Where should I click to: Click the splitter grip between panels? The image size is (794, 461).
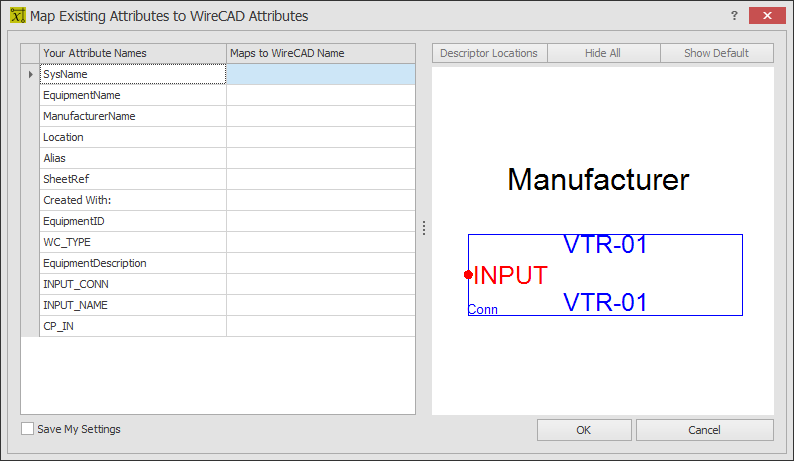coord(424,228)
